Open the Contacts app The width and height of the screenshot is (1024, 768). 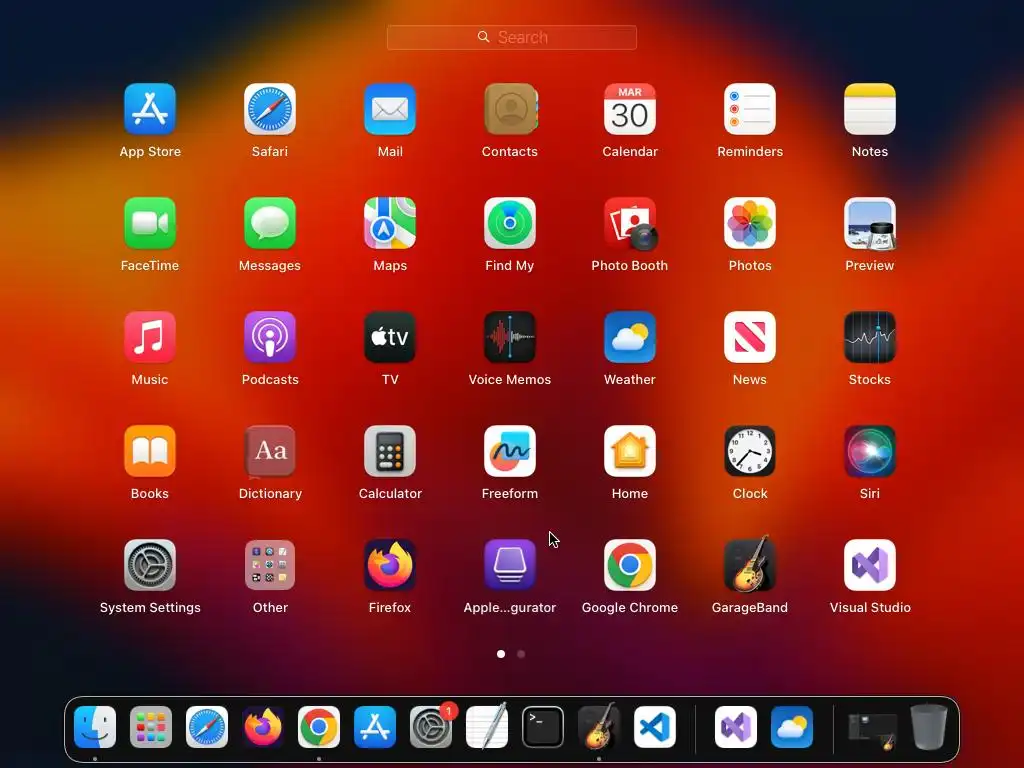pyautogui.click(x=510, y=109)
